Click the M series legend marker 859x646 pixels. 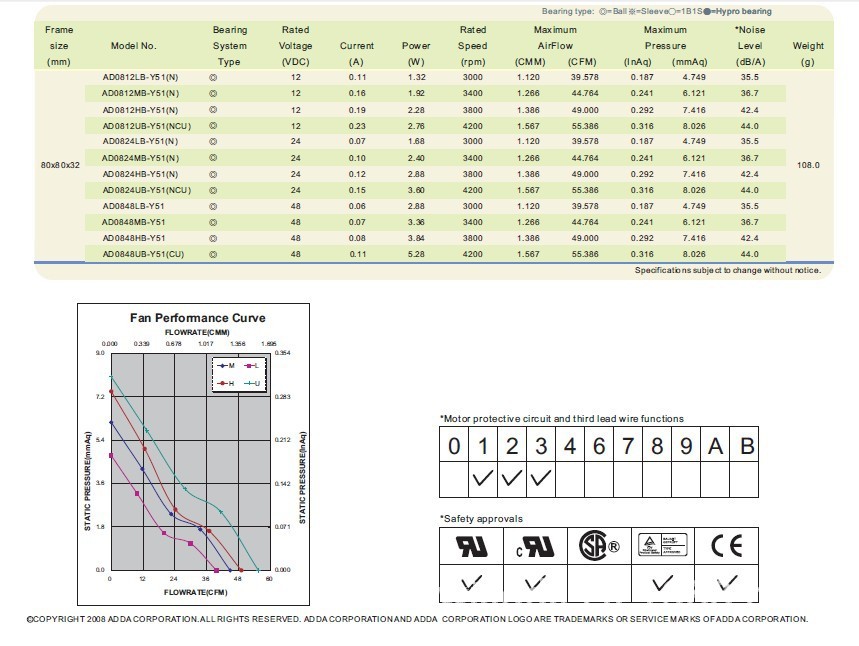tap(226, 367)
